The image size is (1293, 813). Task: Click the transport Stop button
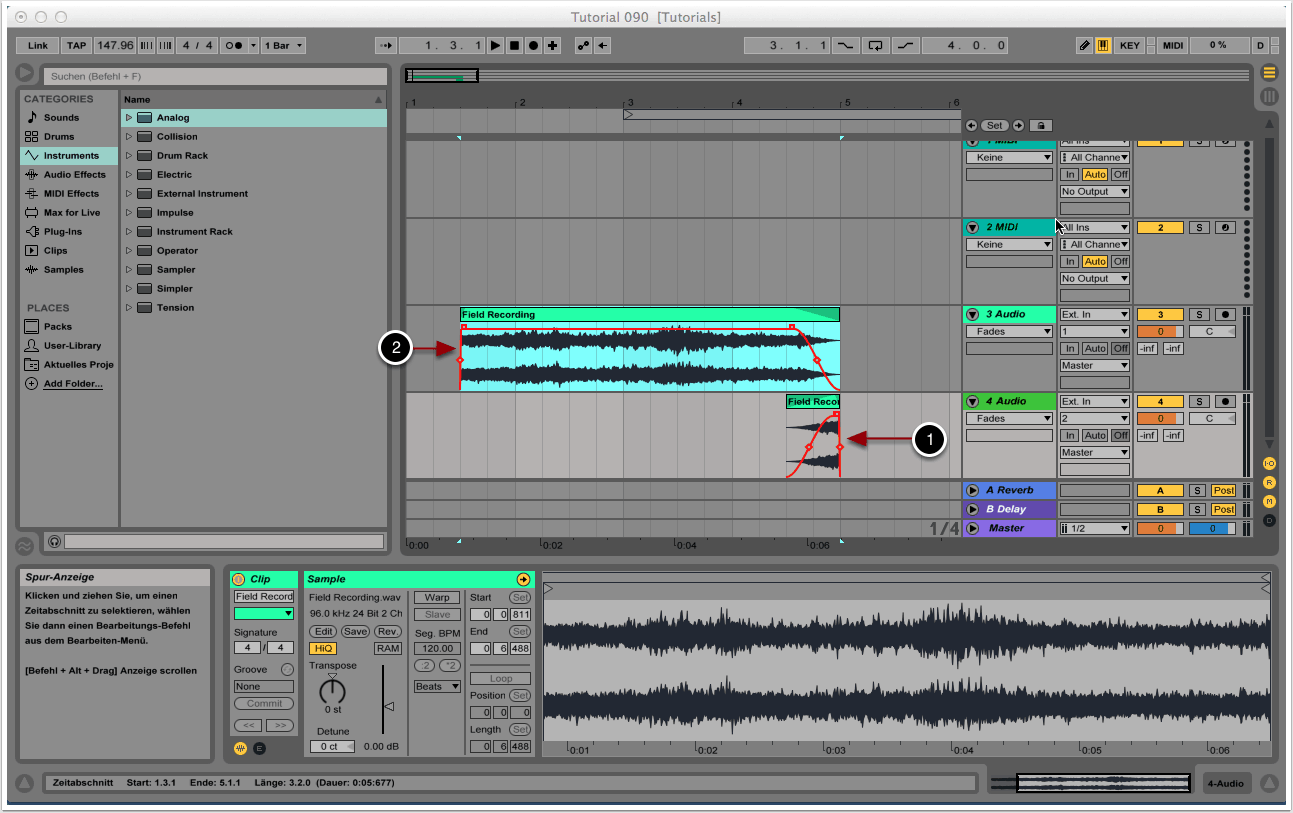tap(514, 45)
